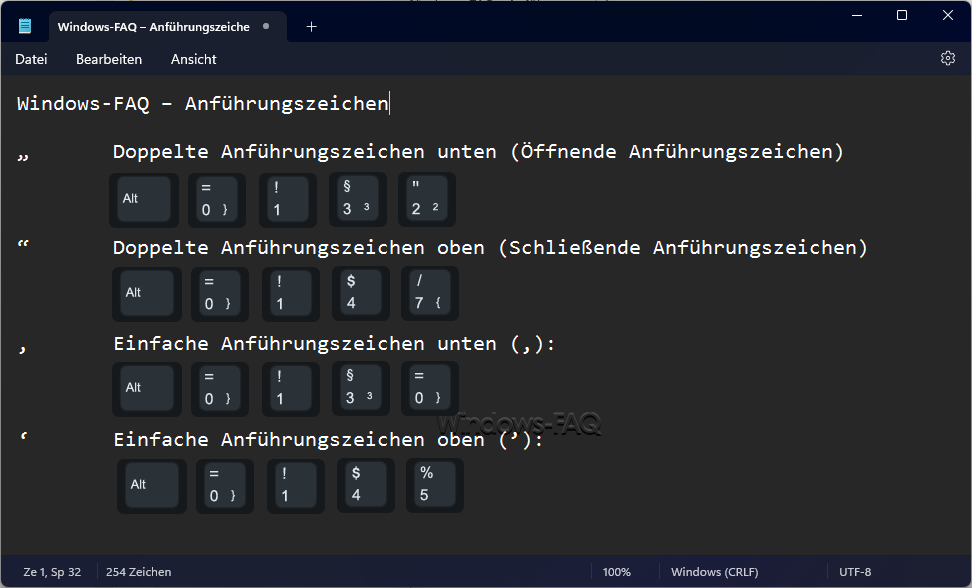Open the Bearbeiten menu
Image resolution: width=972 pixels, height=588 pixels.
click(109, 59)
